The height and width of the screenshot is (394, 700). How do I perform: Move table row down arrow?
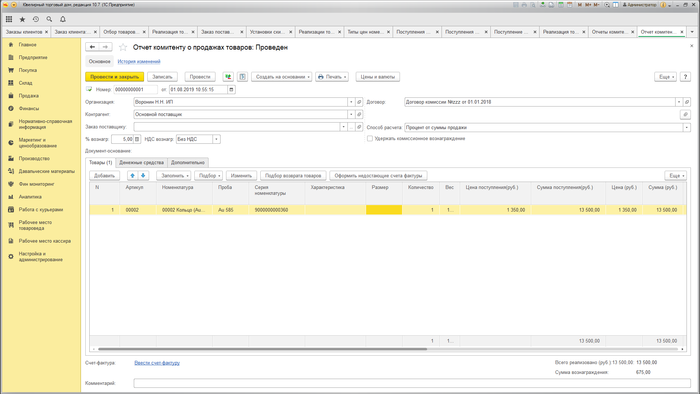point(143,176)
